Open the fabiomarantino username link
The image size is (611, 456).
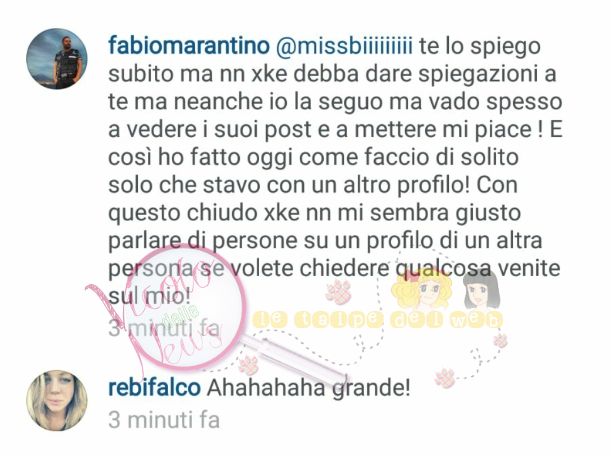tap(189, 46)
